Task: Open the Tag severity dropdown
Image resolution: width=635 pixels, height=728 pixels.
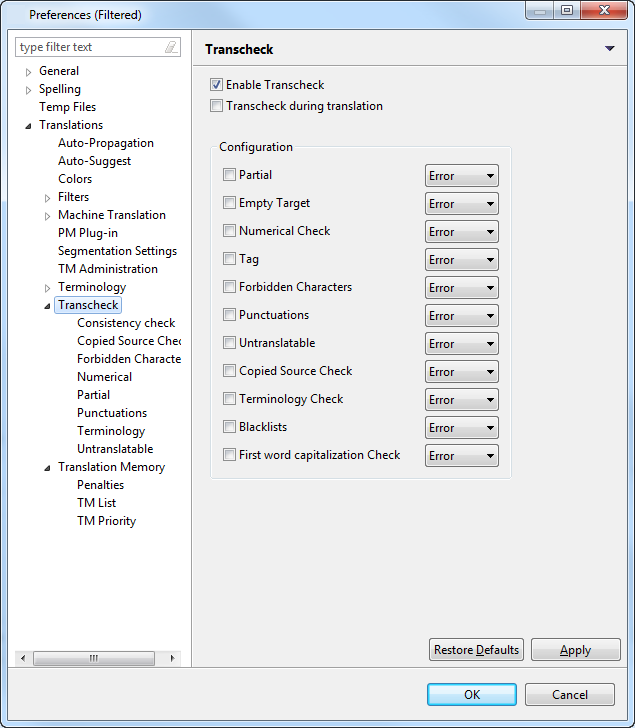Action: (x=462, y=260)
